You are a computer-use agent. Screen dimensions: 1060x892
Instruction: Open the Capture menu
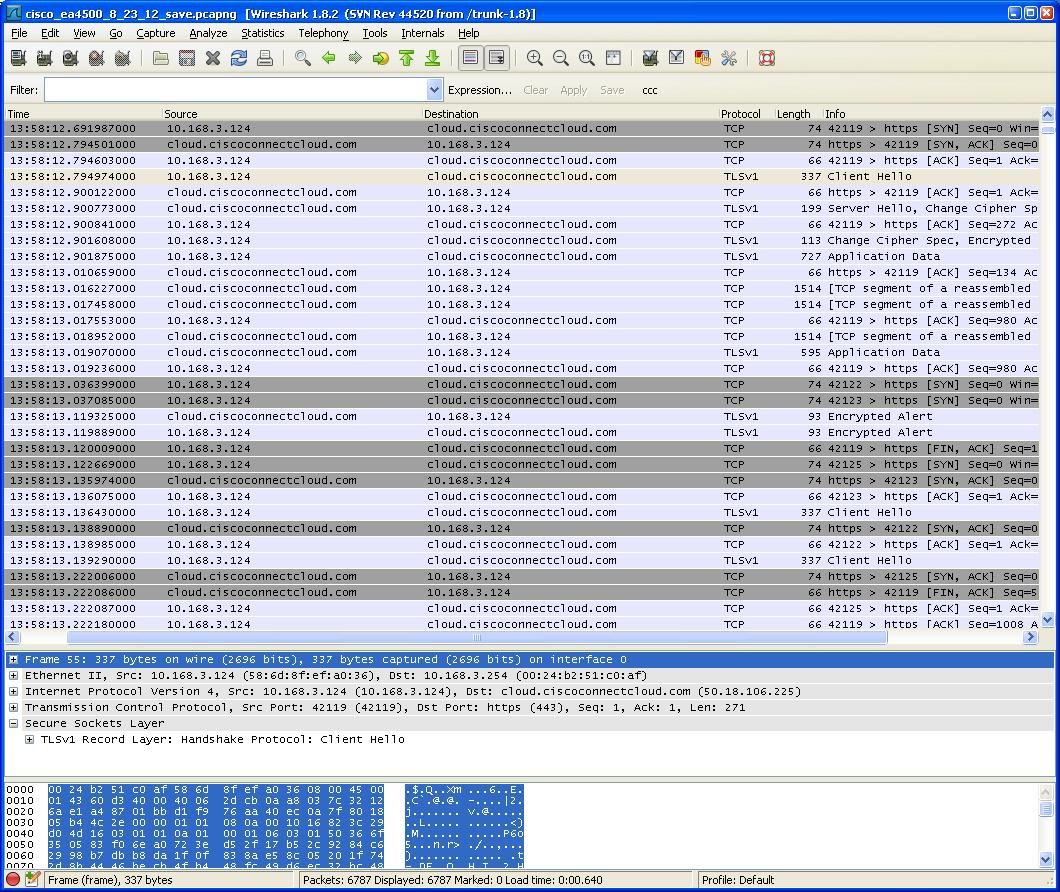pyautogui.click(x=155, y=33)
